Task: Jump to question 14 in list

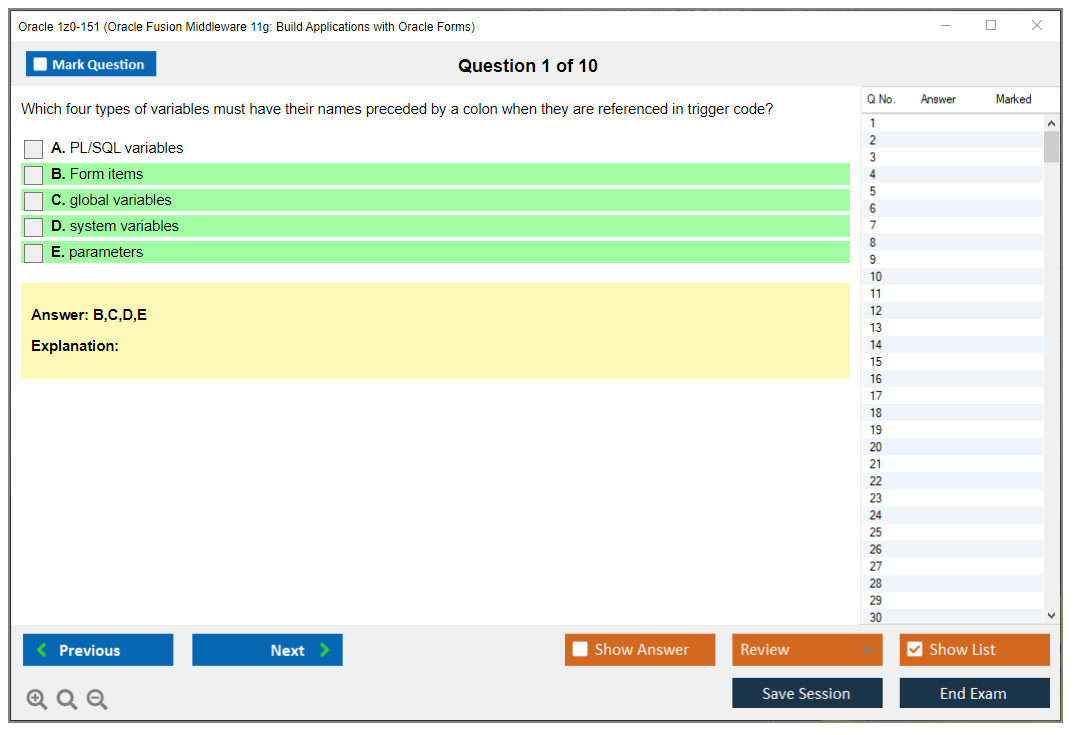Action: (876, 345)
